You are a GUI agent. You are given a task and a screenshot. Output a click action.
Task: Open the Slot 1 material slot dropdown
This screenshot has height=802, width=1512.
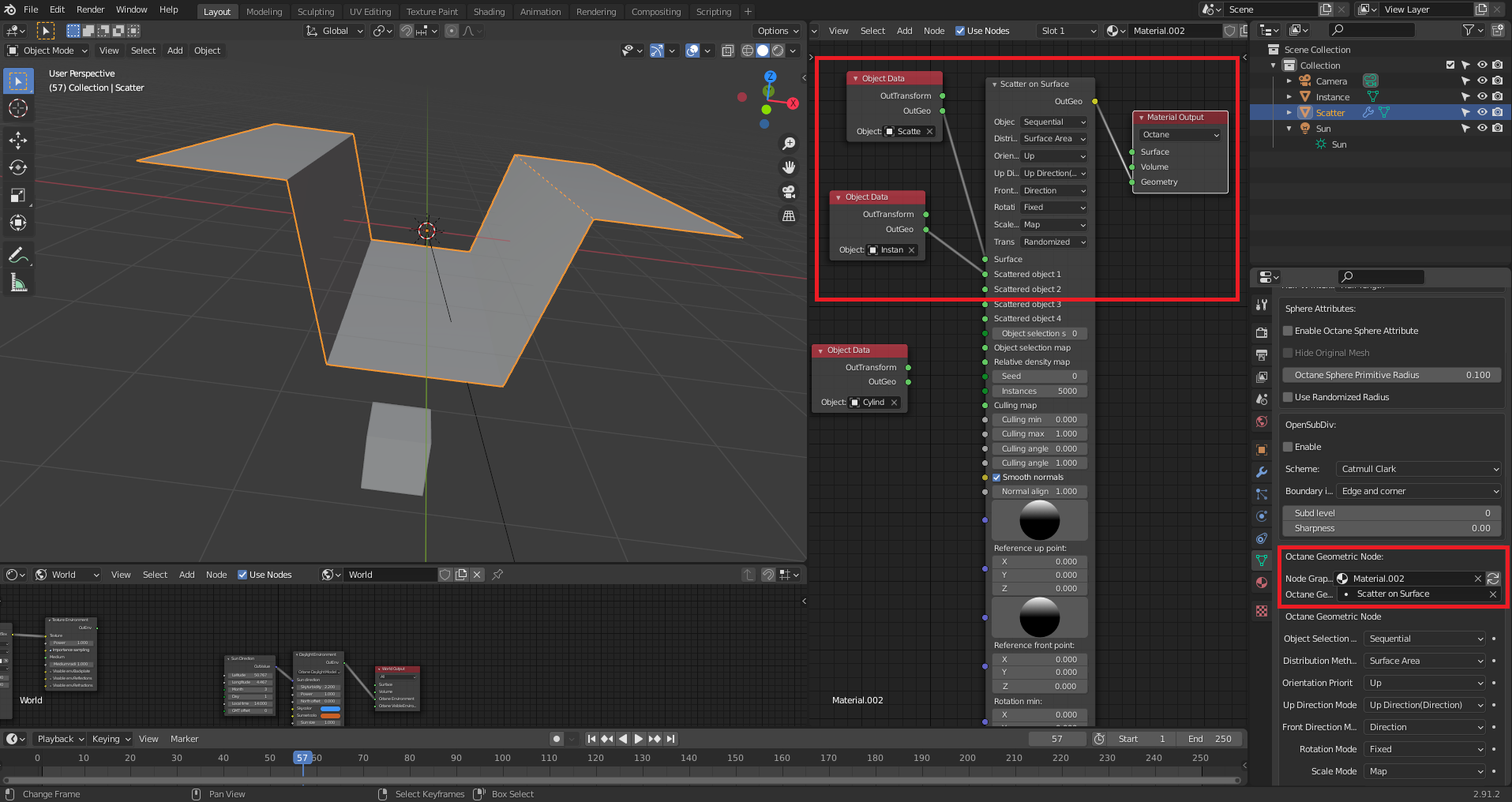pyautogui.click(x=1068, y=31)
